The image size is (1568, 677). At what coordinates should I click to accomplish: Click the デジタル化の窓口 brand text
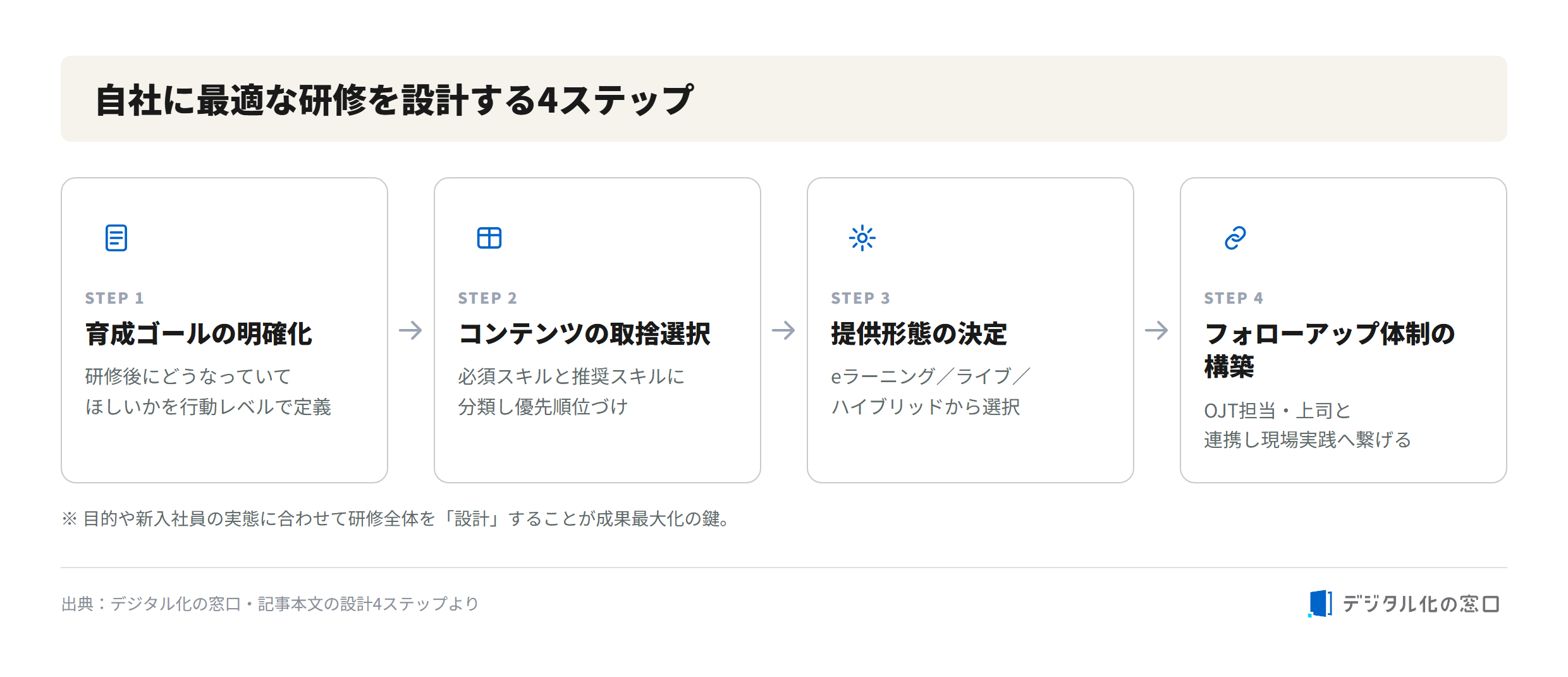pos(1421,604)
